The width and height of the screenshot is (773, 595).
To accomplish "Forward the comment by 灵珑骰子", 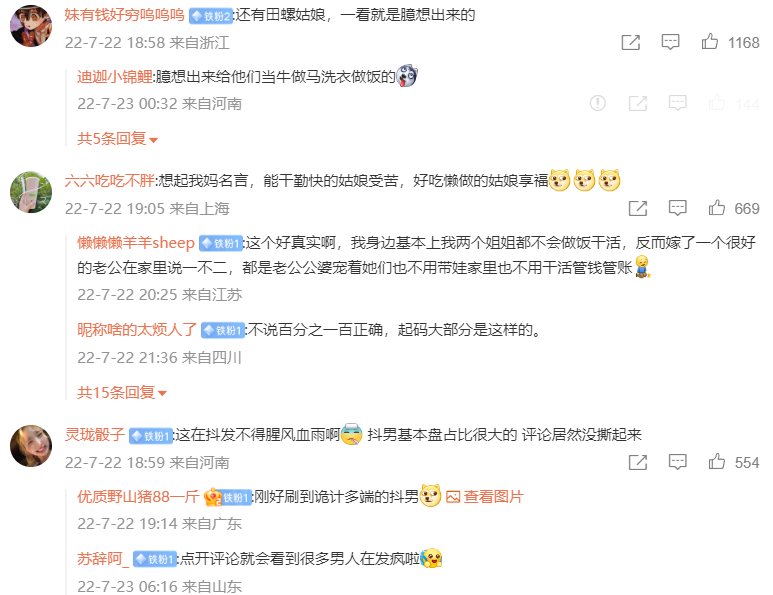I will tap(637, 462).
